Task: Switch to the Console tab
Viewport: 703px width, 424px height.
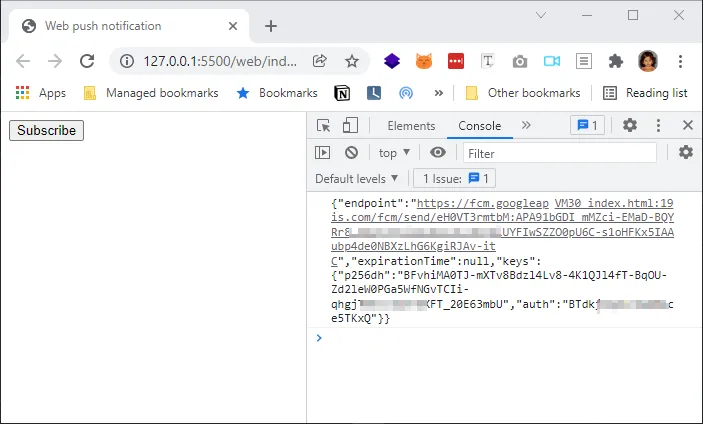Action: pos(480,126)
